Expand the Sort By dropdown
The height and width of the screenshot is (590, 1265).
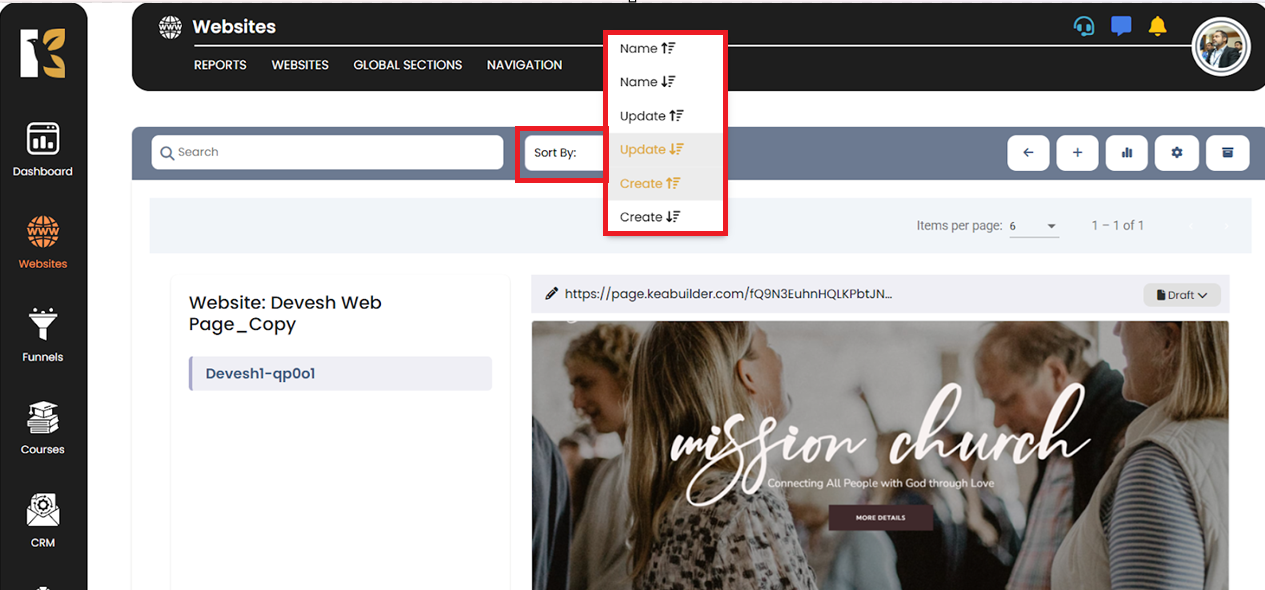564,153
